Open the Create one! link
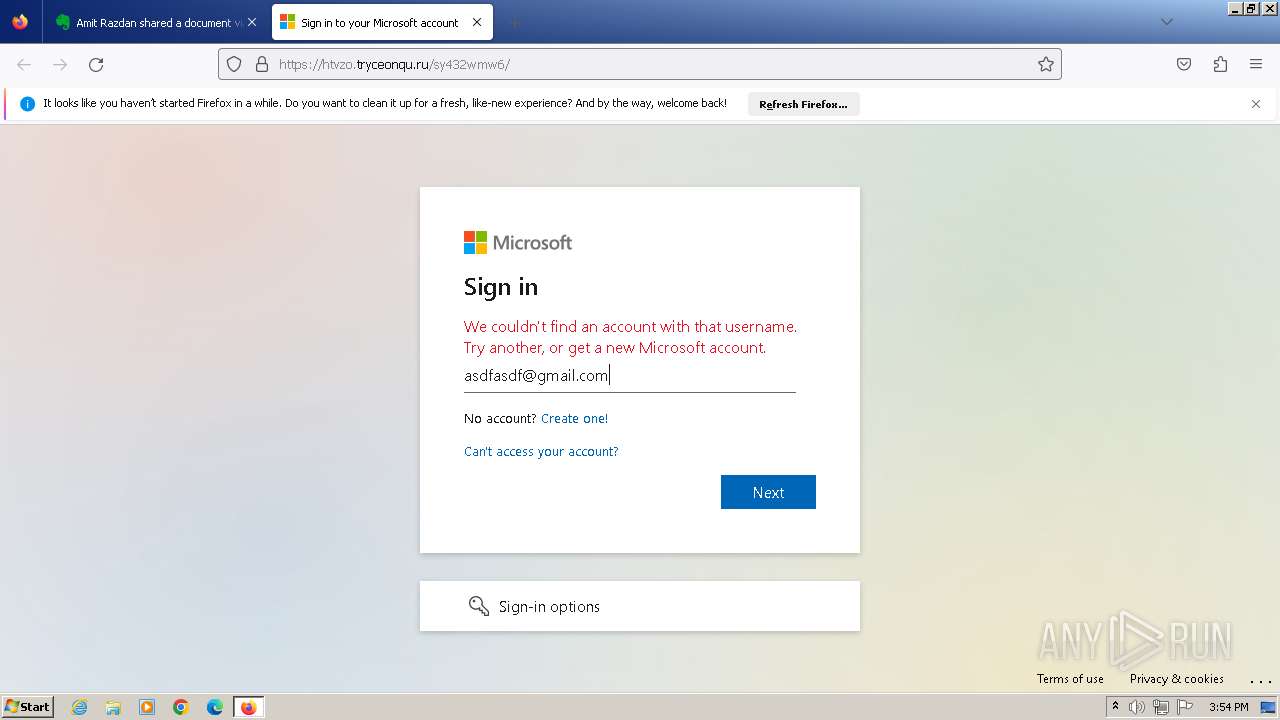 coord(574,419)
